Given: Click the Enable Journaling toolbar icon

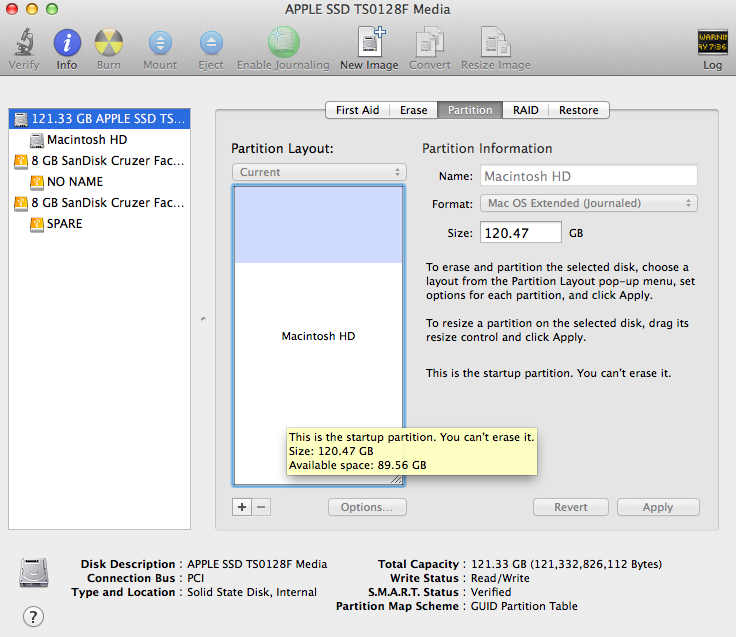Looking at the screenshot, I should (283, 42).
